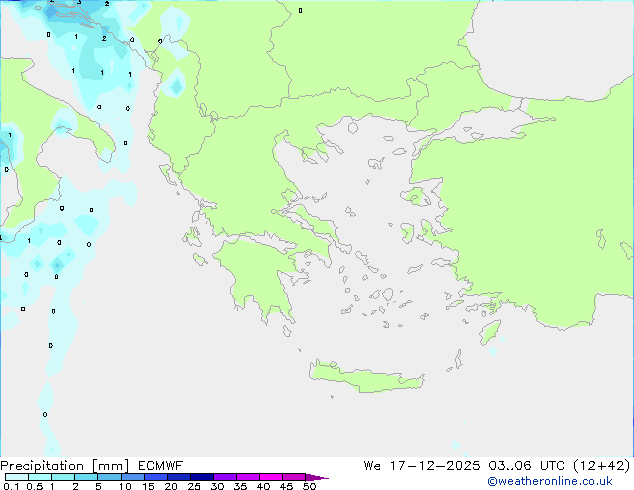Click the 0.5–1 mm legend color swatch
This screenshot has height=490, width=634.
click(40, 477)
